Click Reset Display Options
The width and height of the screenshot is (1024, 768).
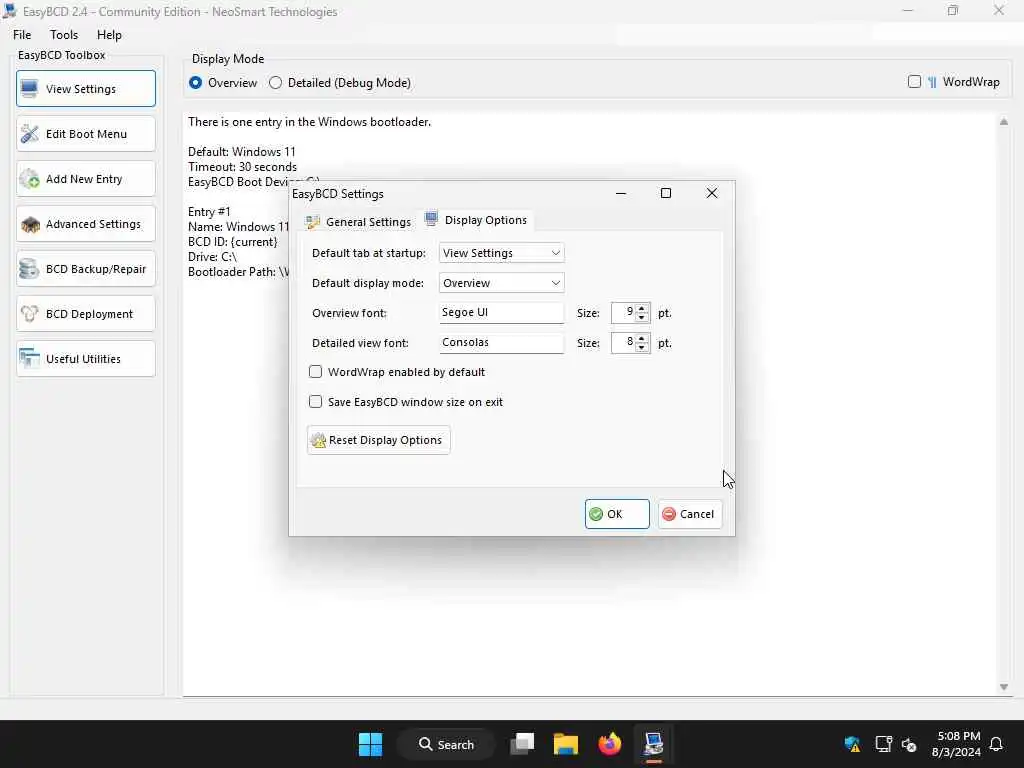[x=379, y=440]
